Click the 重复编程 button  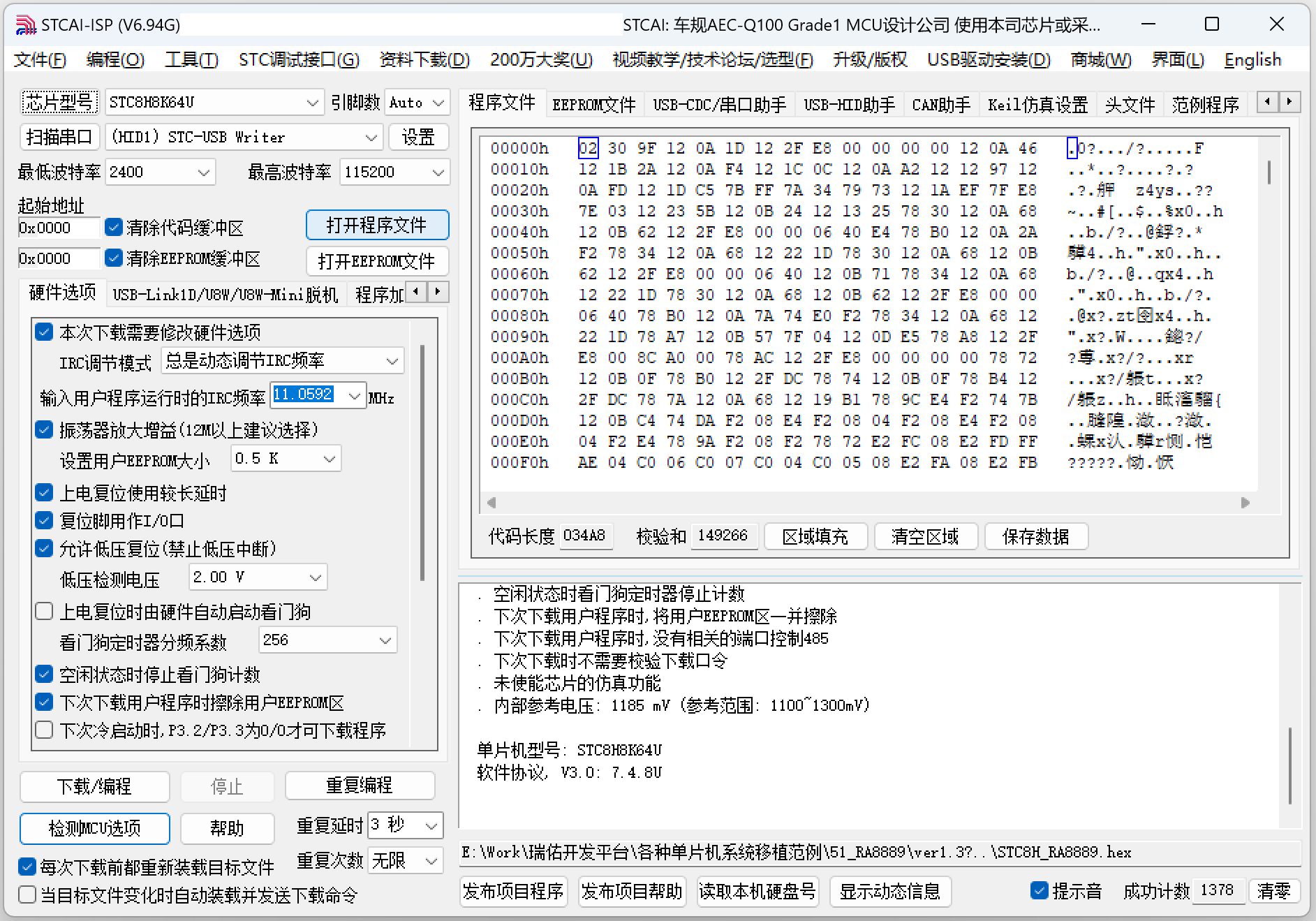coord(360,786)
